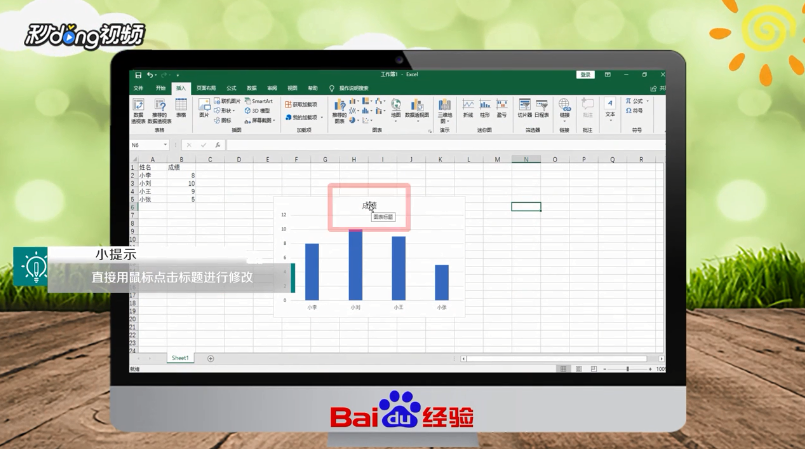
Task: Click the zoom in plus button
Action: [x=650, y=369]
